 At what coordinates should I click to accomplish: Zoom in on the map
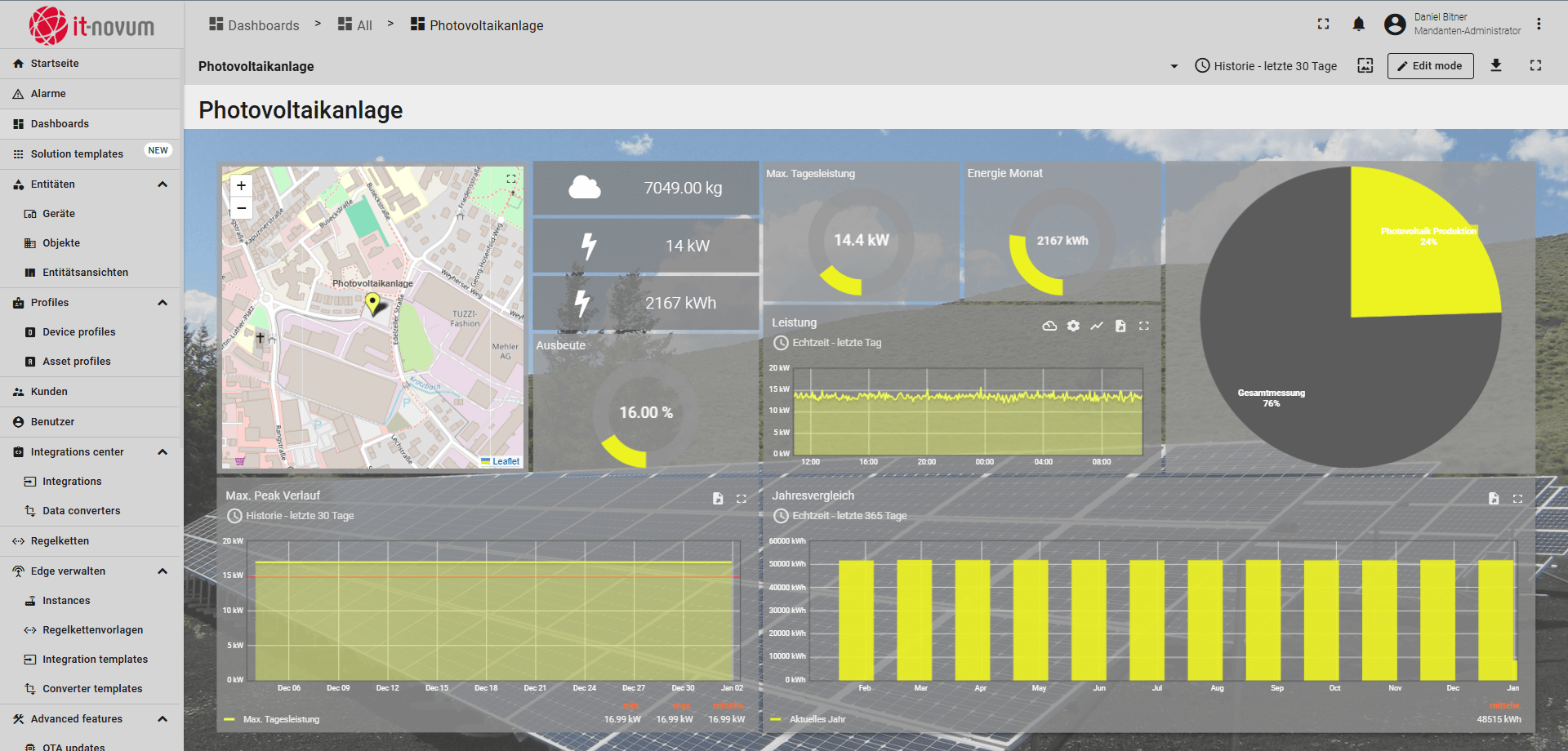242,186
